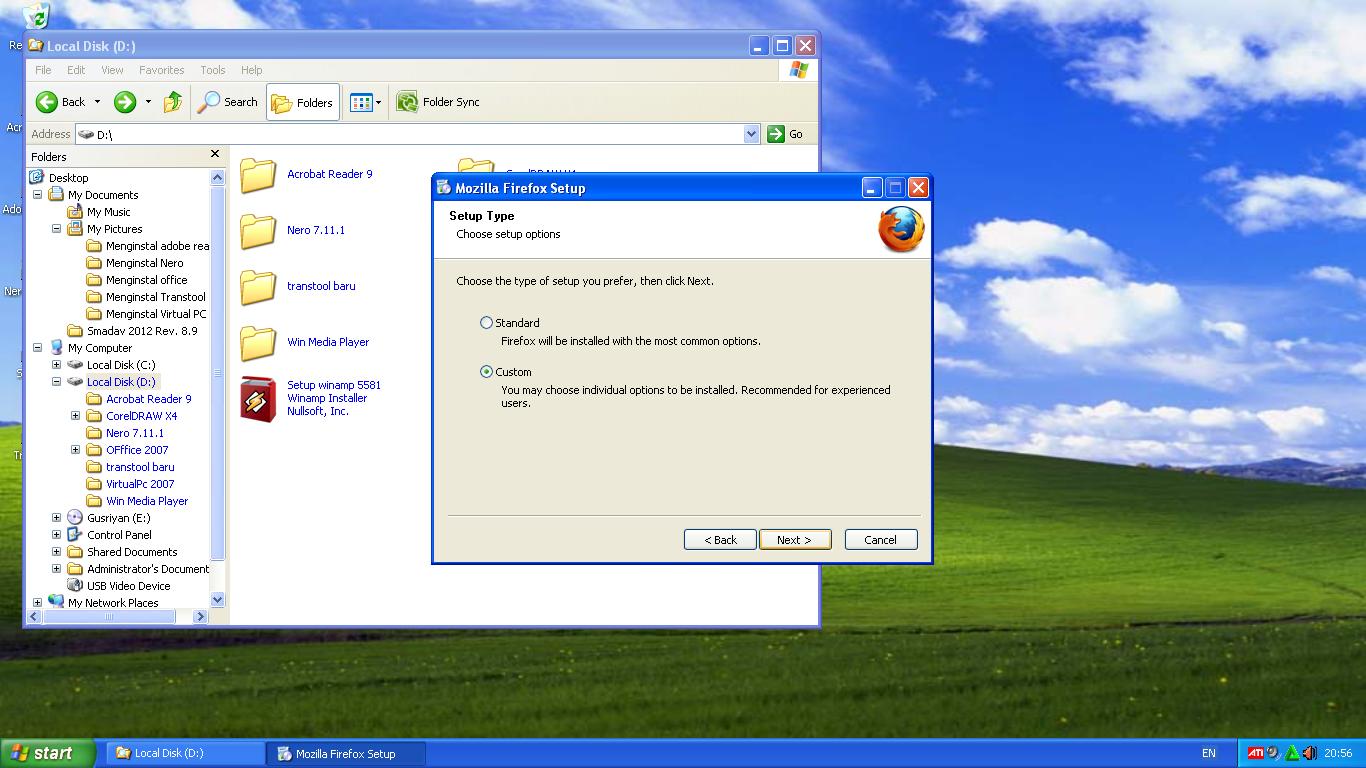
Task: Close the Folders pane with X
Action: (214, 154)
